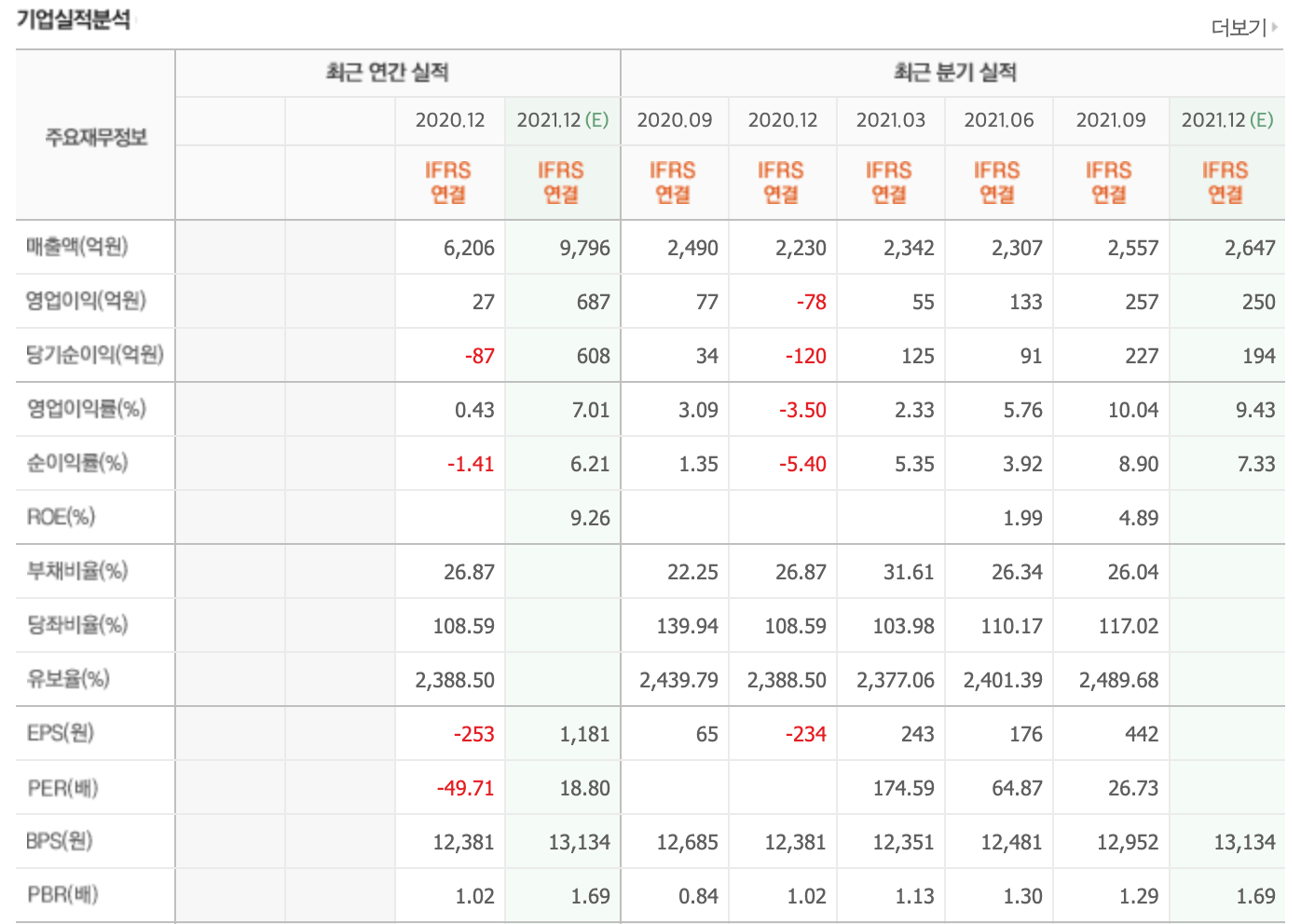Select the PER(배) row label
Viewport: 1301px width, 924px height.
pos(62,788)
